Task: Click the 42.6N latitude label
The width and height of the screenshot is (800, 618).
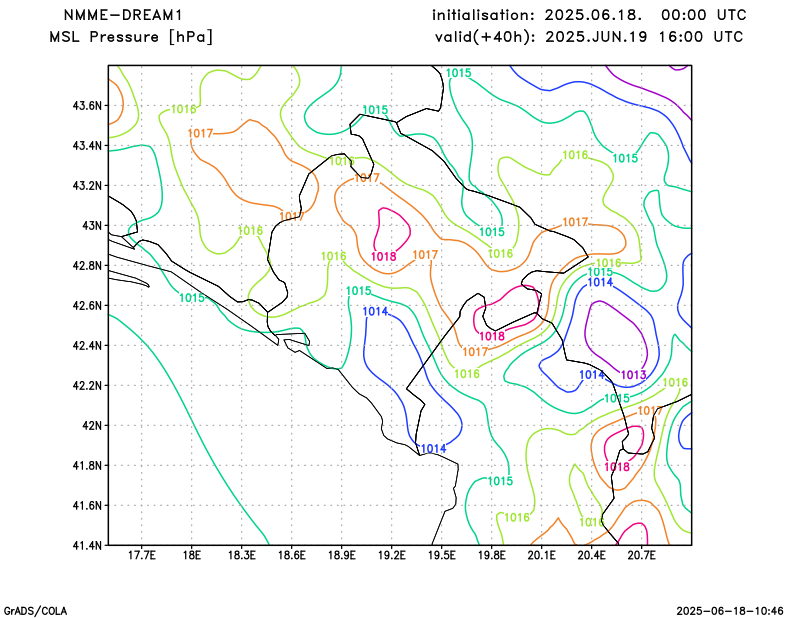Action: click(87, 305)
